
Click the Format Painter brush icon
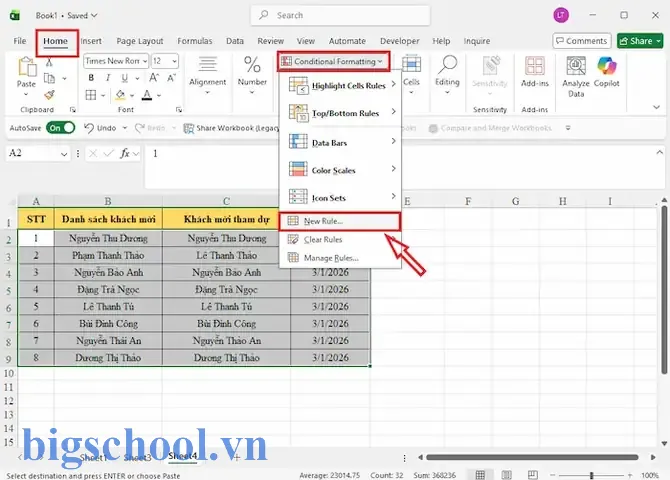click(50, 94)
